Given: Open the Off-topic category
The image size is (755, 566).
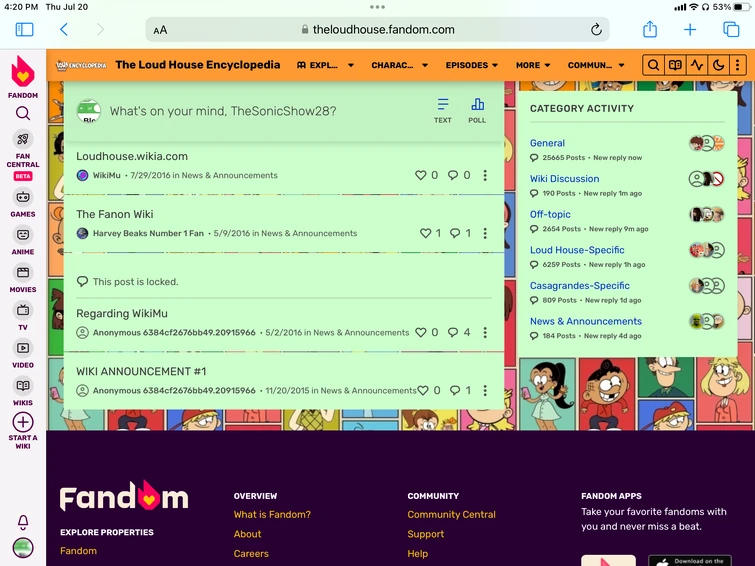Looking at the screenshot, I should [x=550, y=214].
